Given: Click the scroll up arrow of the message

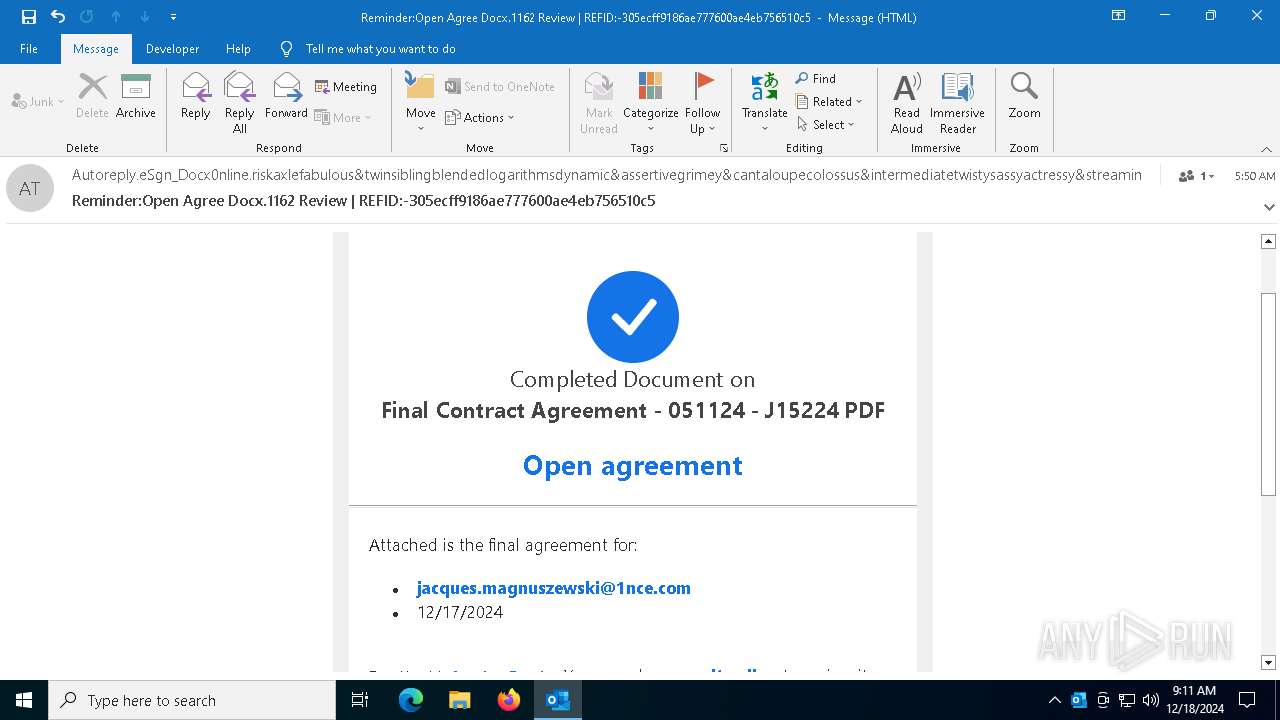Looking at the screenshot, I should (1268, 241).
